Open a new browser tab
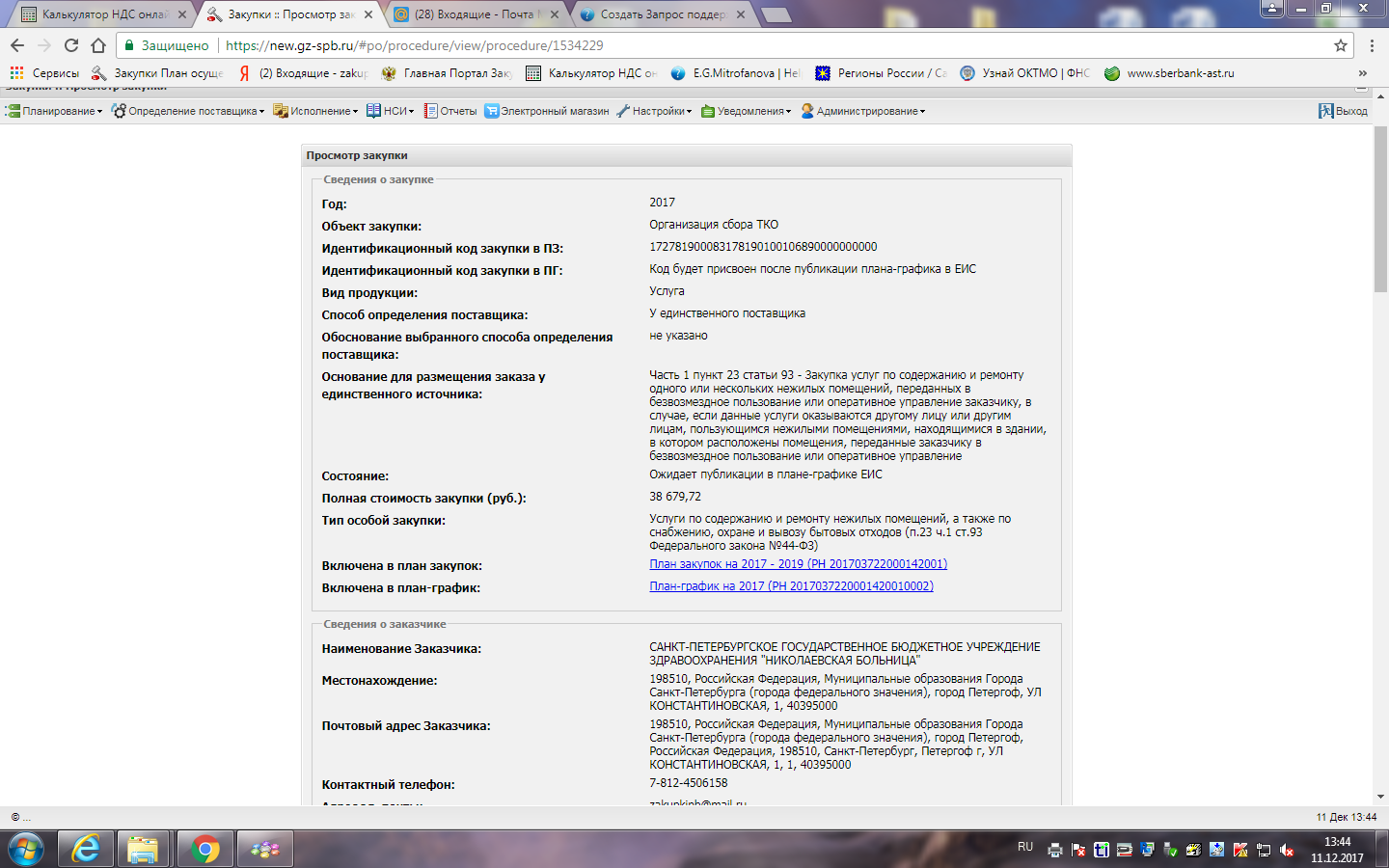 776,14
